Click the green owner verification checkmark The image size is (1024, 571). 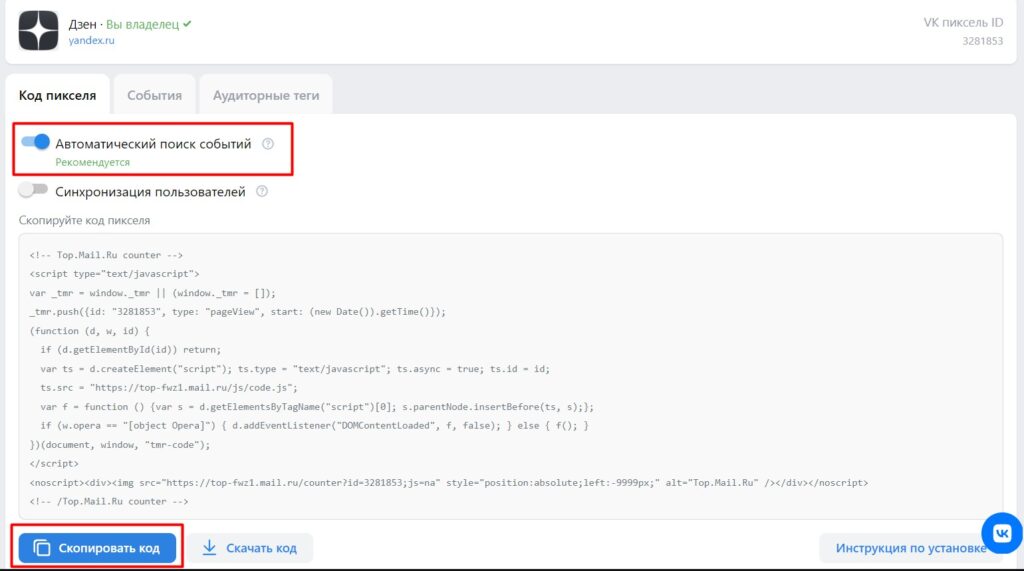tap(187, 23)
